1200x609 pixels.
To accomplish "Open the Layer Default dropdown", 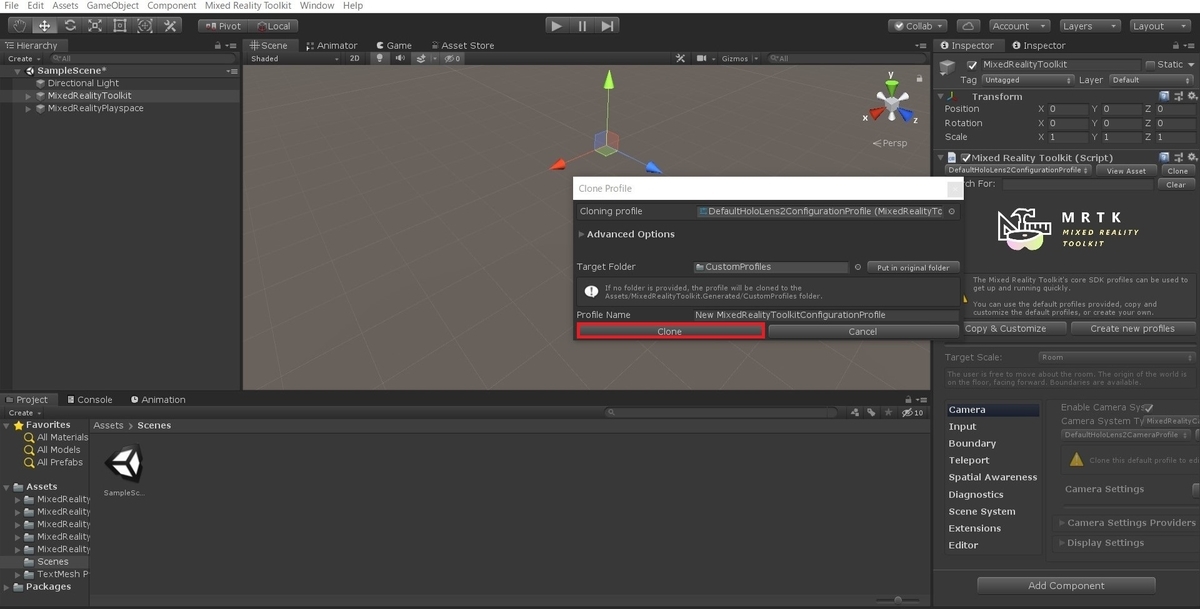I will (1152, 80).
